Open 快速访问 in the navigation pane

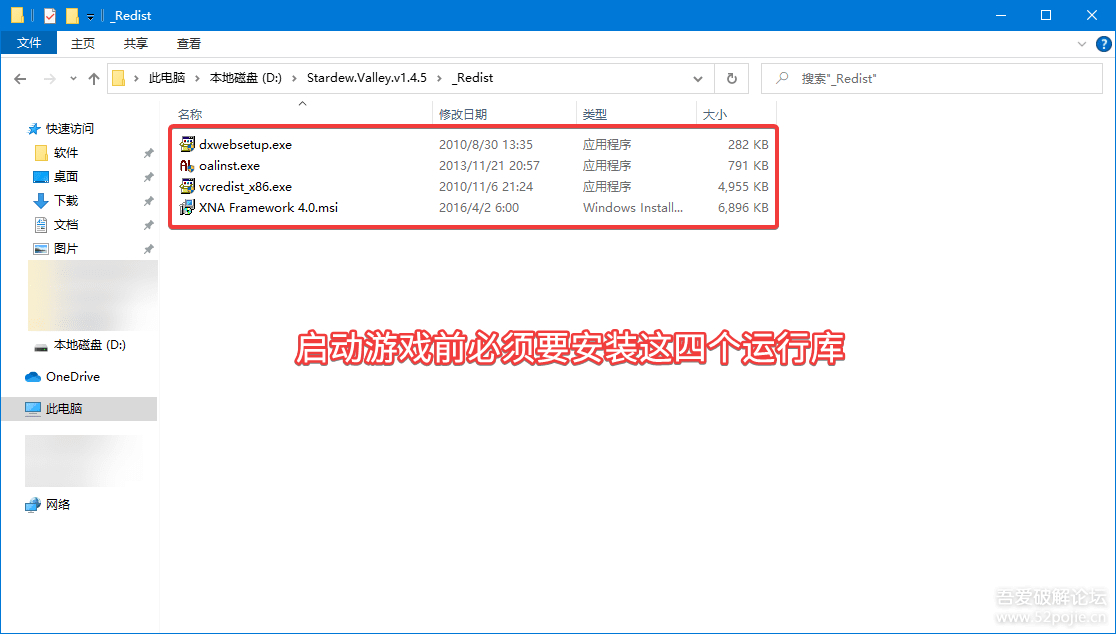pyautogui.click(x=70, y=129)
